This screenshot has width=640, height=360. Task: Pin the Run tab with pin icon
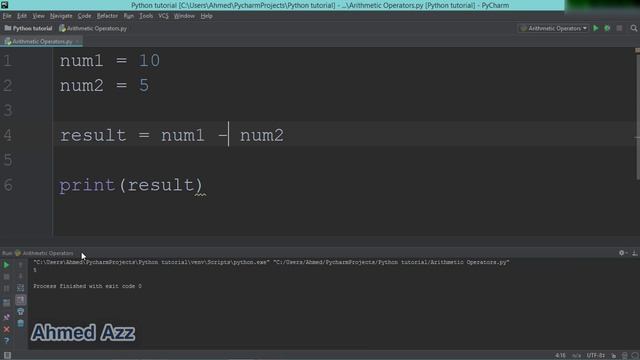pyautogui.click(x=6, y=317)
